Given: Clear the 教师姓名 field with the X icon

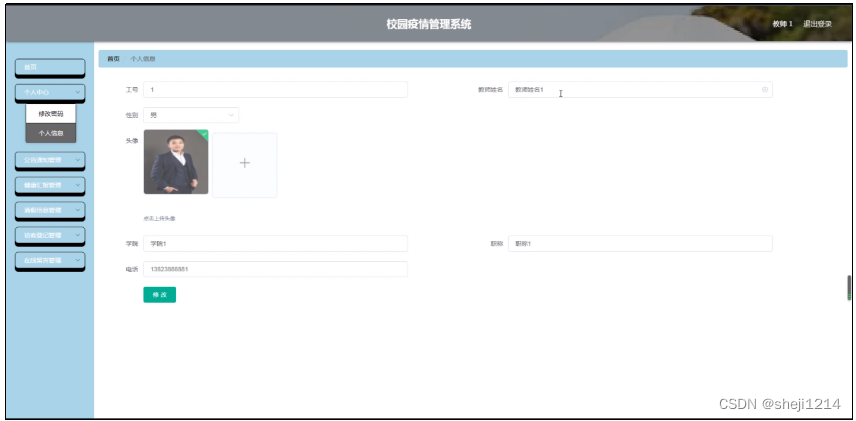Looking at the screenshot, I should 765,90.
